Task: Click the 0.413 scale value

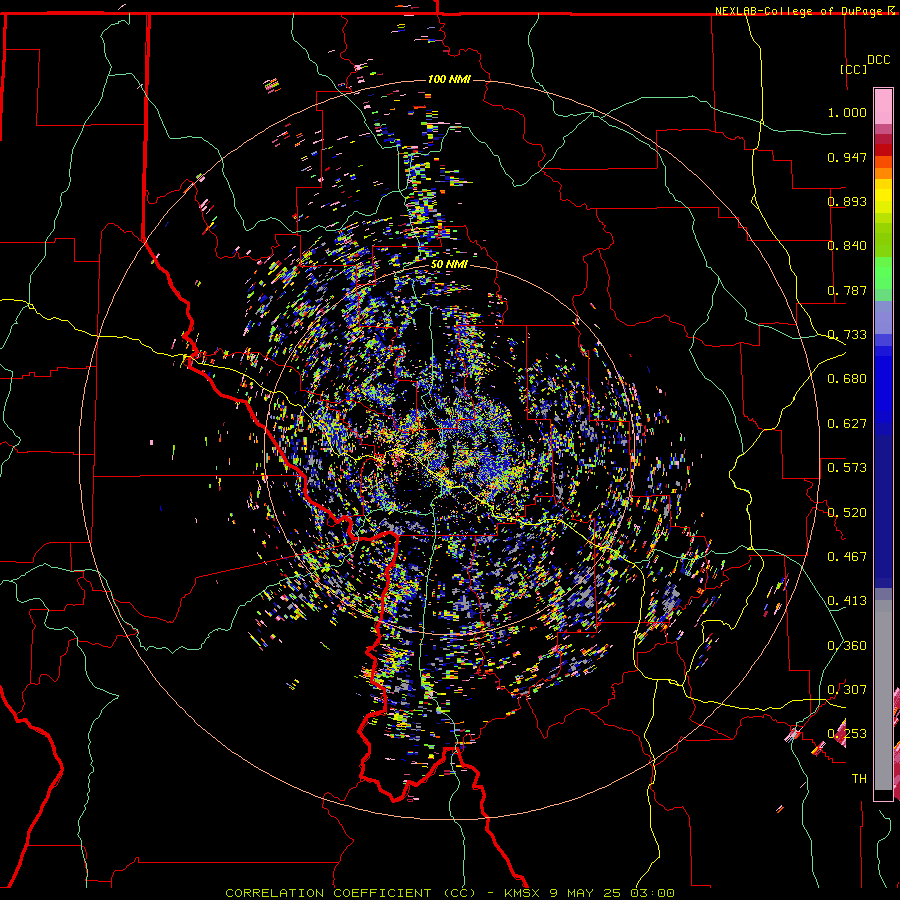Action: click(x=847, y=601)
